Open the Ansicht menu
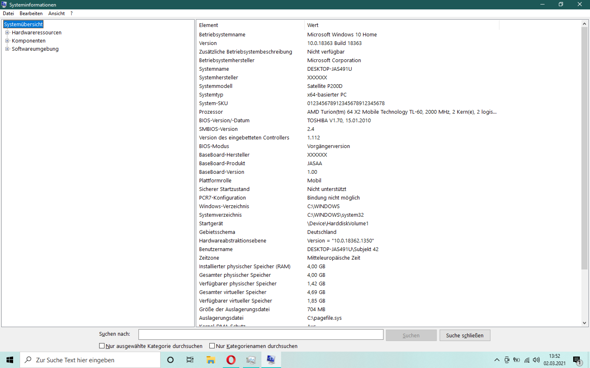 pyautogui.click(x=56, y=13)
